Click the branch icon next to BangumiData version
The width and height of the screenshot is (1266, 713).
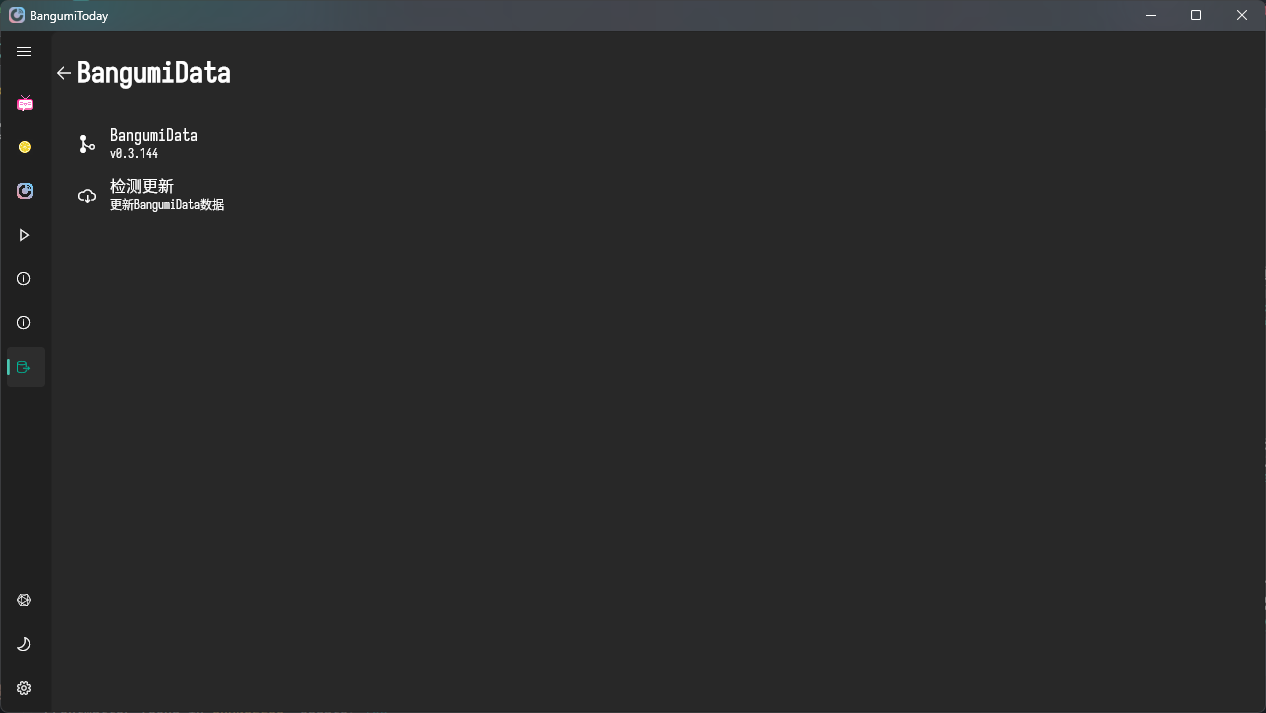point(87,144)
